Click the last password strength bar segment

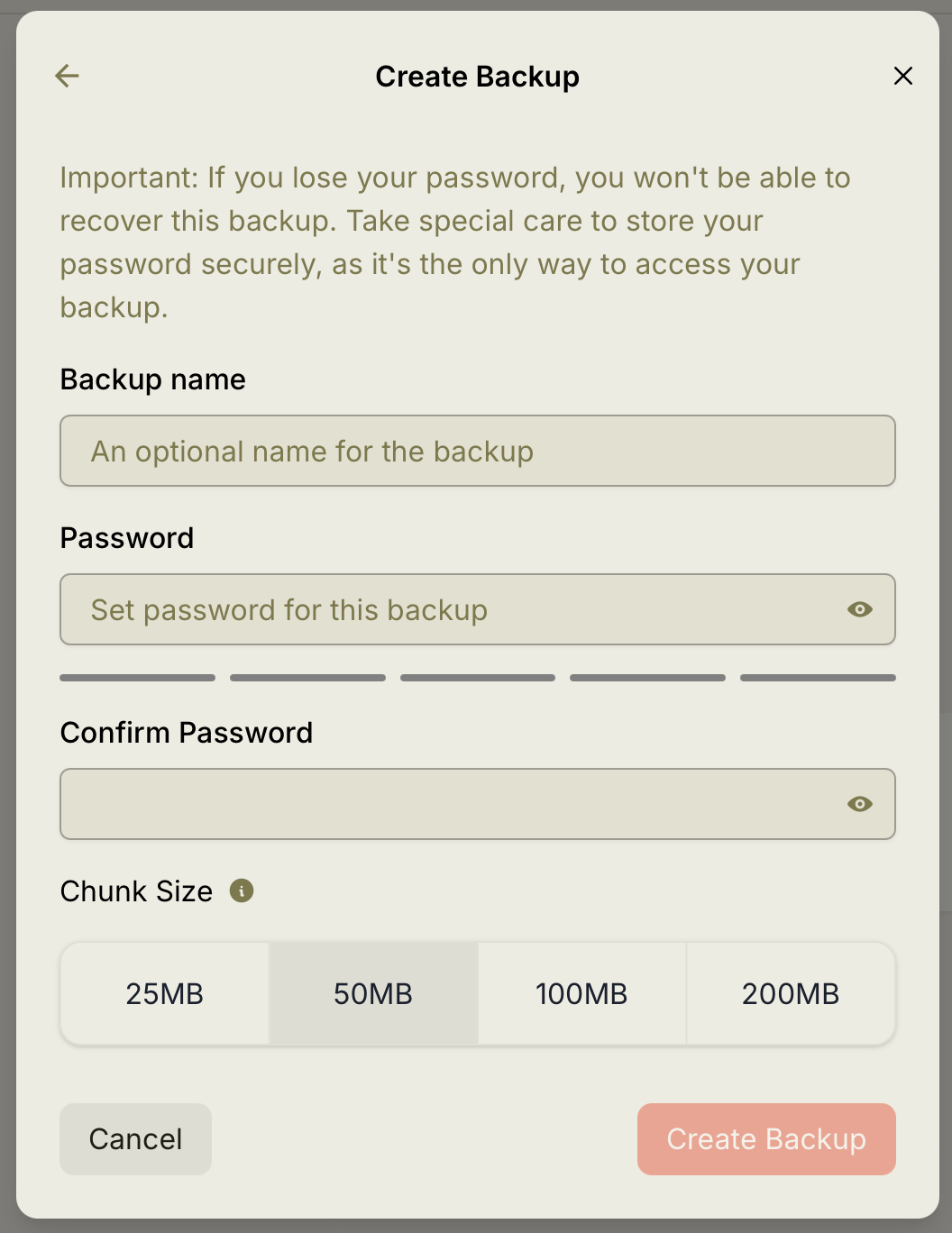click(x=818, y=678)
